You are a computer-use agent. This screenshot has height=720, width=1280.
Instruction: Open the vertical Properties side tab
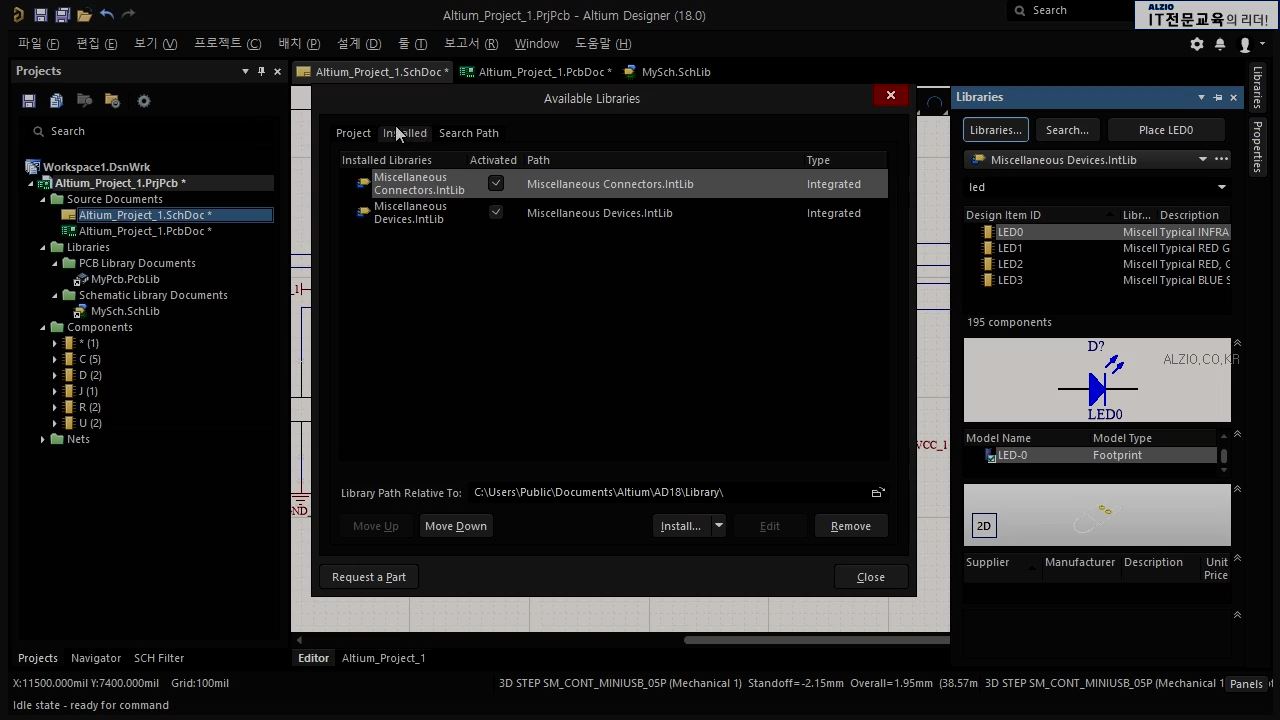(1258, 146)
